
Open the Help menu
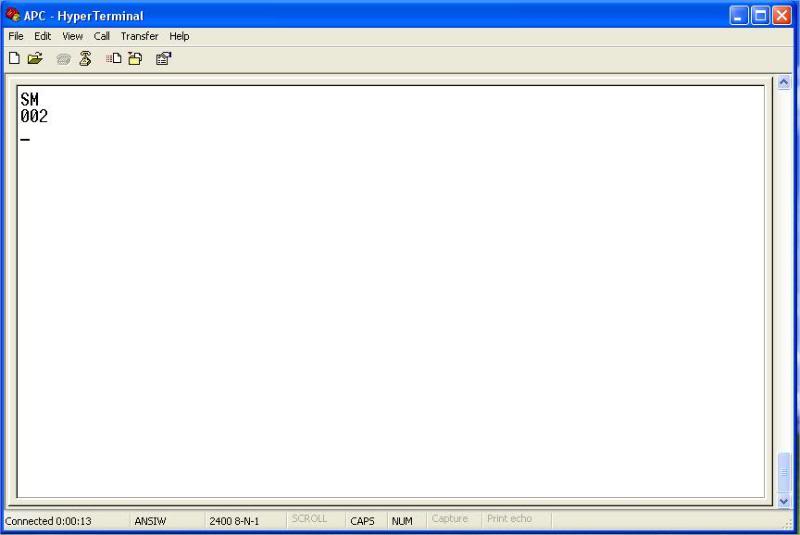tap(179, 36)
